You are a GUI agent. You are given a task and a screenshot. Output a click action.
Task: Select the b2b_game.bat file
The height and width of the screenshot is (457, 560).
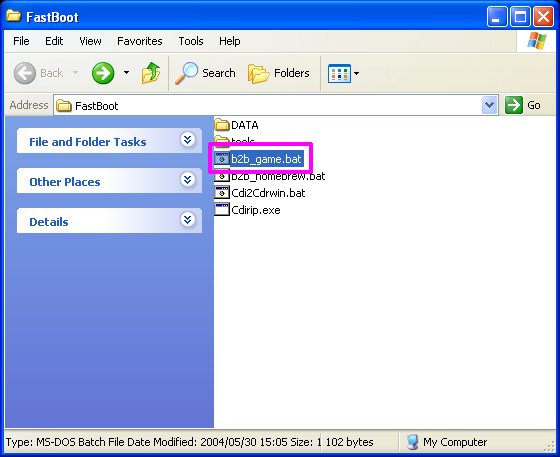(x=259, y=159)
